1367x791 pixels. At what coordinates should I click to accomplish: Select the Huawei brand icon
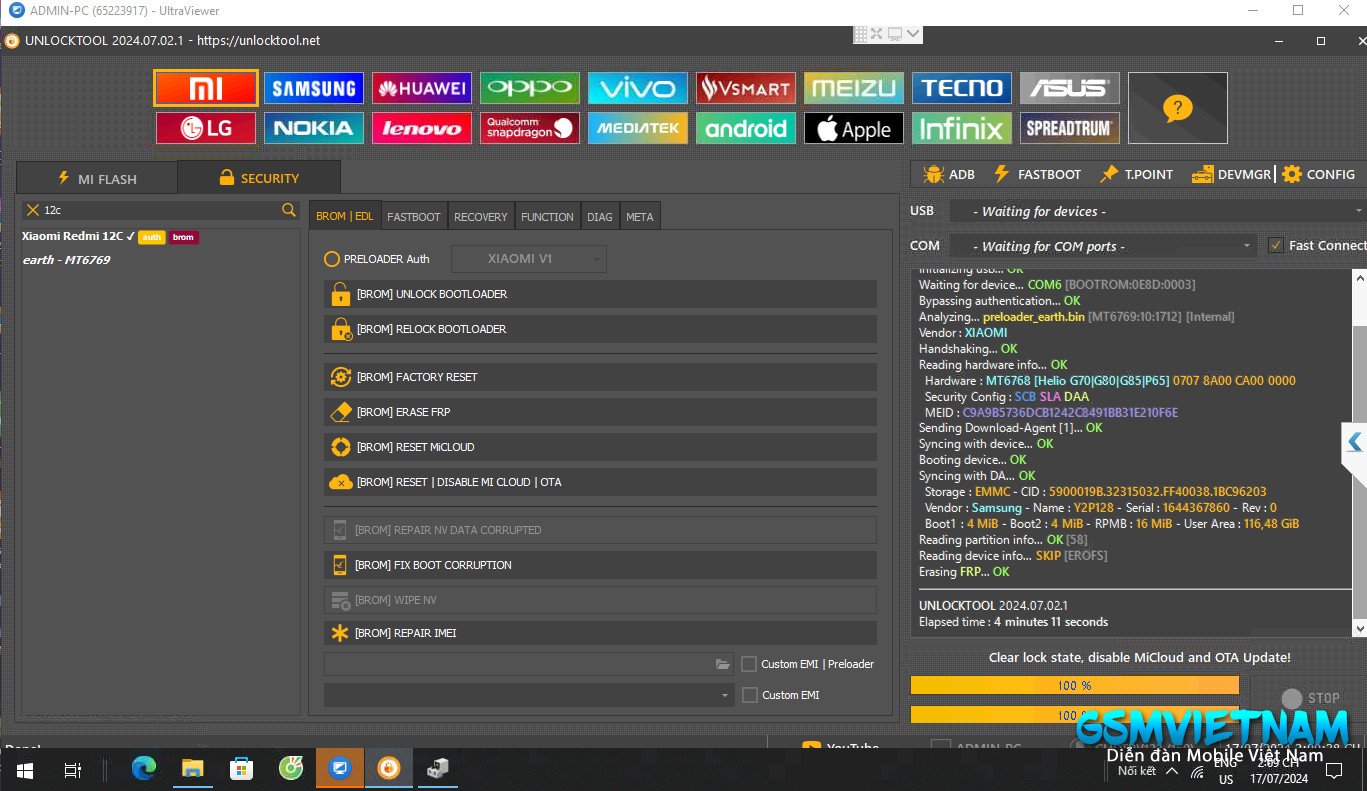coord(422,88)
